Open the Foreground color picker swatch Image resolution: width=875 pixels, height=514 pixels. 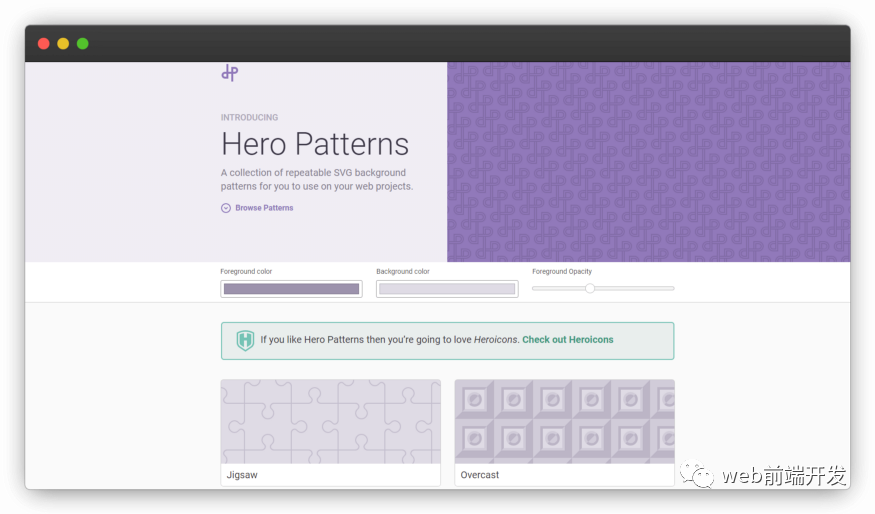[291, 289]
